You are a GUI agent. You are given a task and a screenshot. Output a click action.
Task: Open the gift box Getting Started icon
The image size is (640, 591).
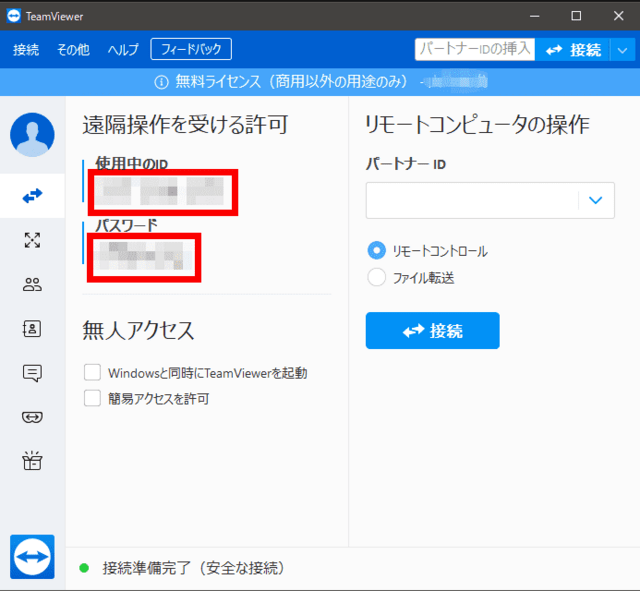(x=32, y=461)
